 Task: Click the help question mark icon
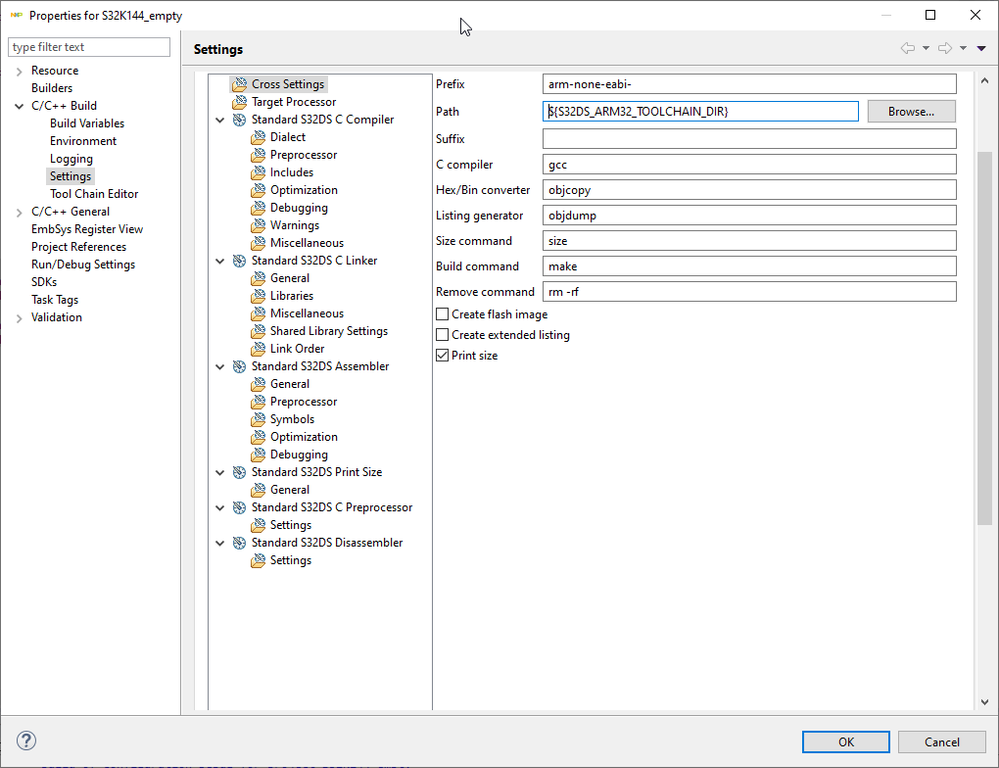click(26, 741)
